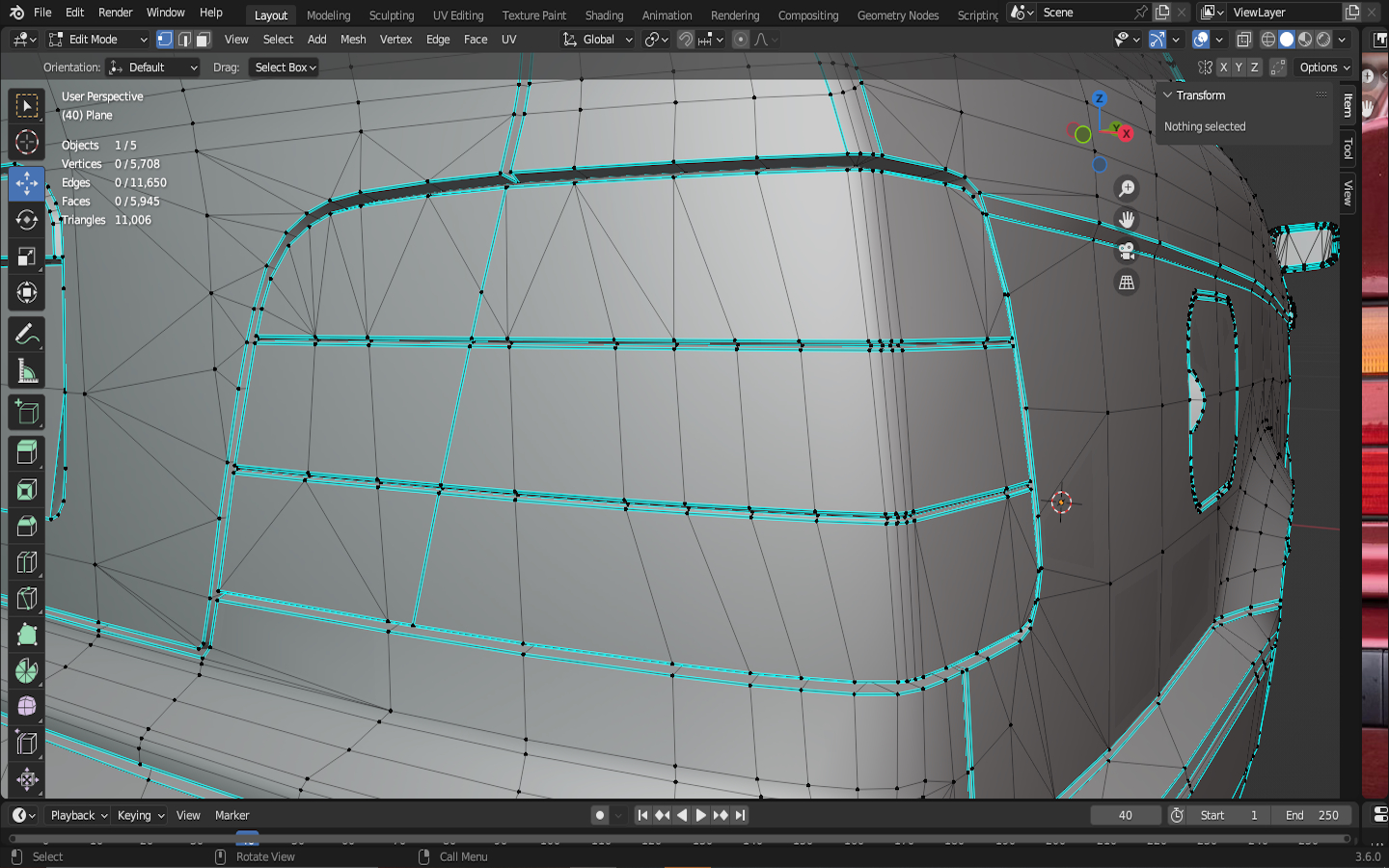
Task: Select the Knife tool
Action: [x=27, y=599]
